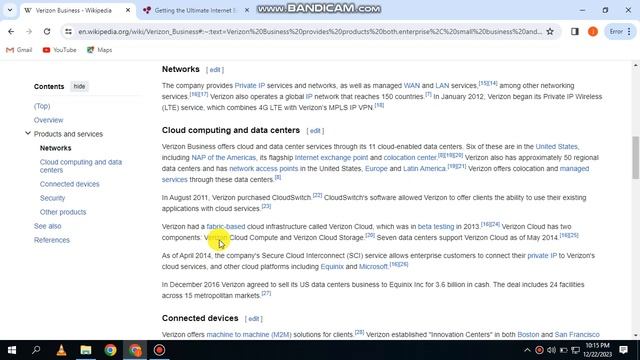
Task: Open the Private IP link in Networks
Action: [250, 85]
